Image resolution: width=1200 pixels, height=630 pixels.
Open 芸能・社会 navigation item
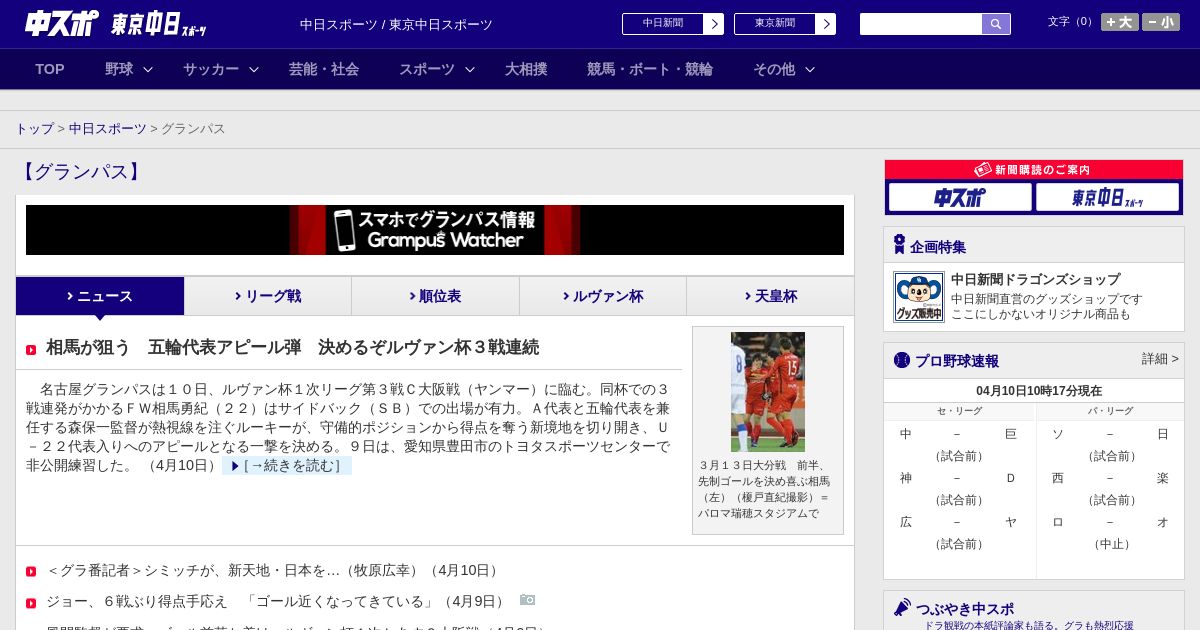(324, 69)
